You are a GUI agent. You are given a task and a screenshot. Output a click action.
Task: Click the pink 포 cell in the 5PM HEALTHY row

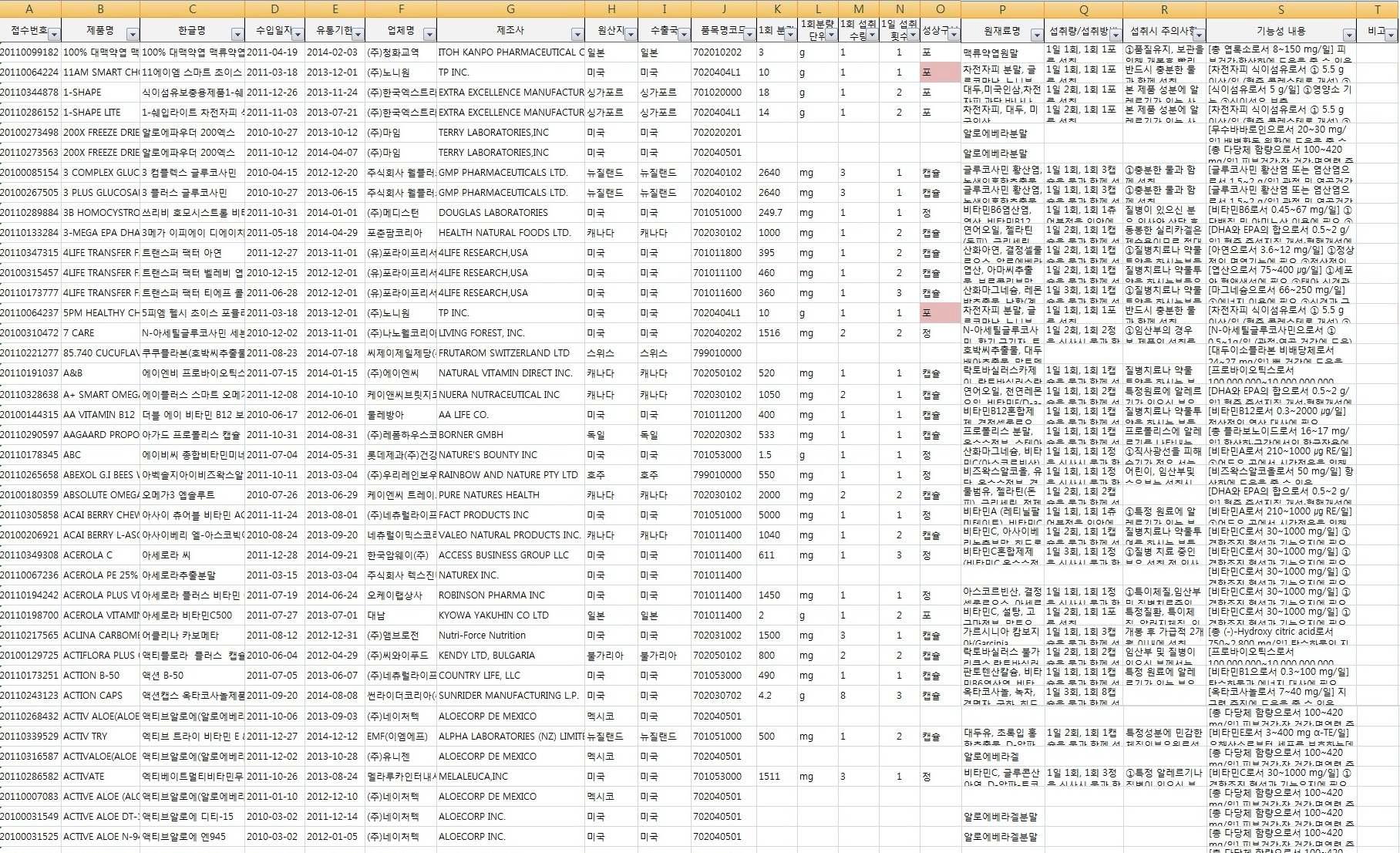[x=940, y=313]
